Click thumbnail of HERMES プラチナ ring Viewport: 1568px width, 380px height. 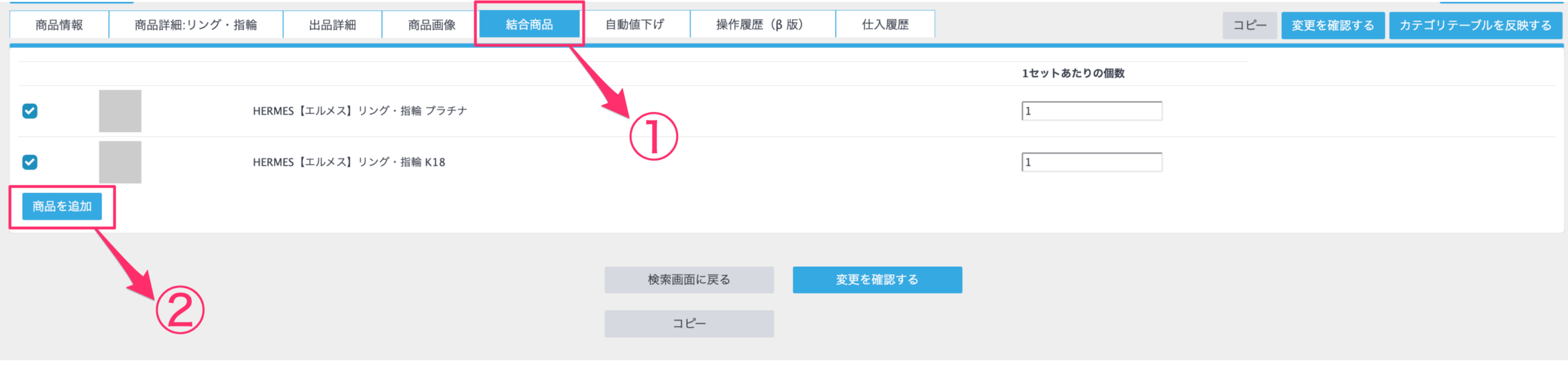tap(120, 111)
